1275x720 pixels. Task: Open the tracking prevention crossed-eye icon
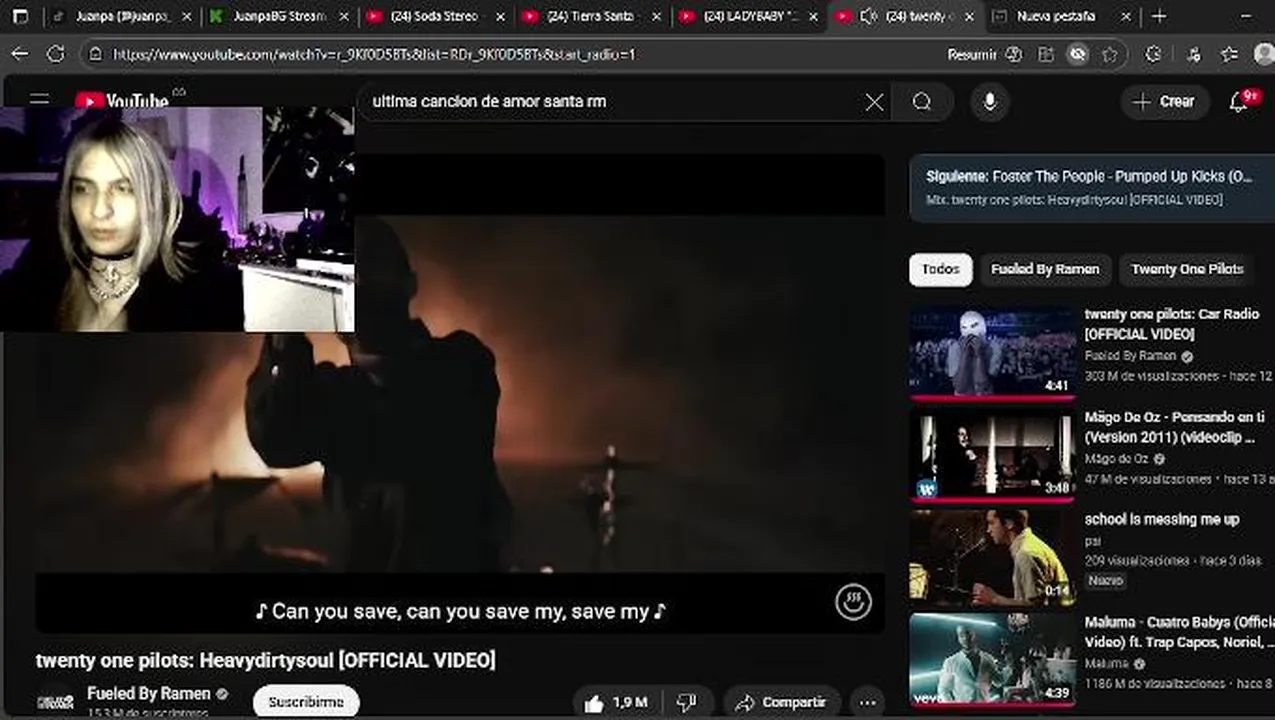point(1077,55)
